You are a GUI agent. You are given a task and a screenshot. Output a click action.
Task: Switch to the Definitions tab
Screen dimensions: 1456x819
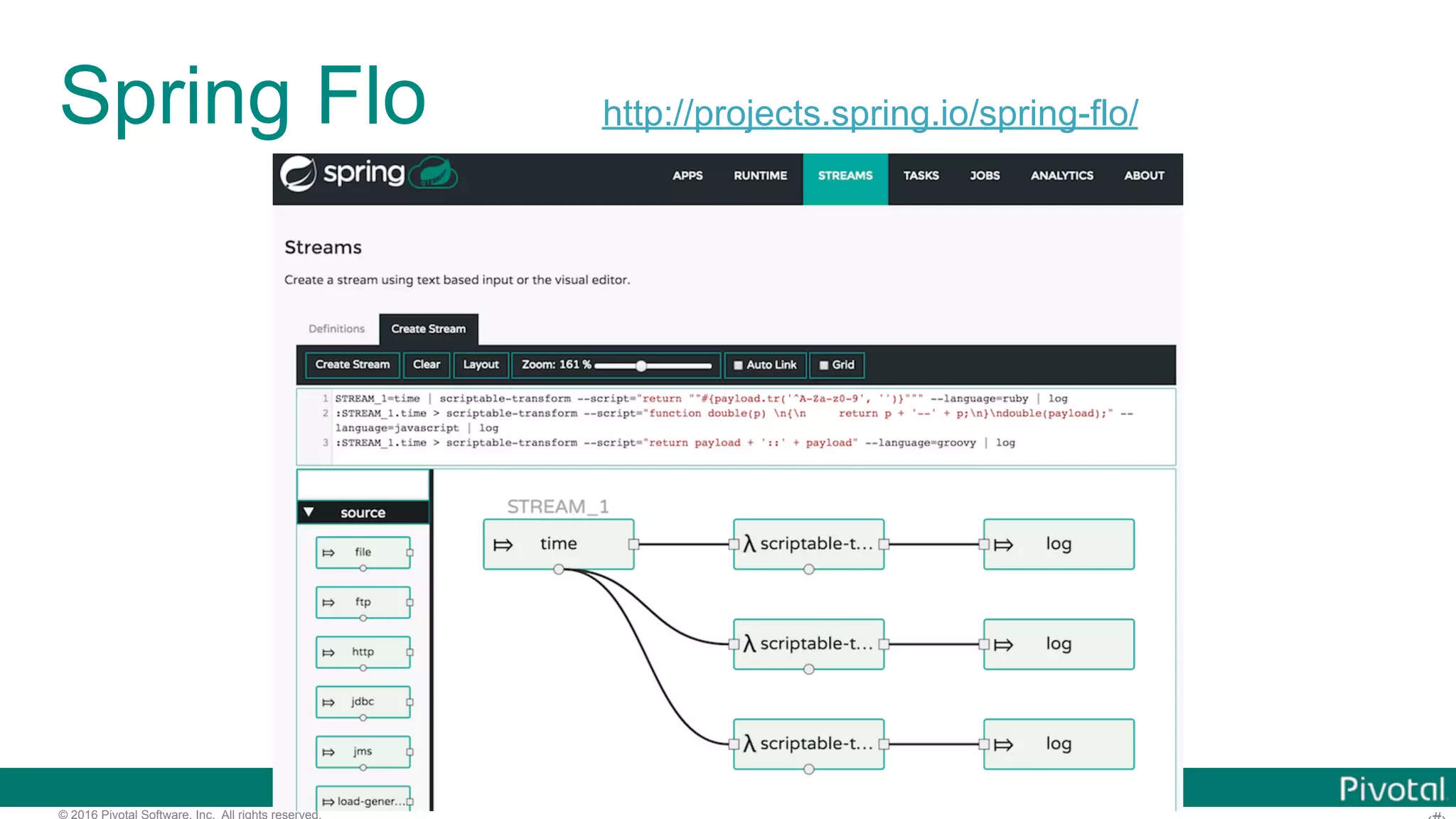pyautogui.click(x=336, y=328)
